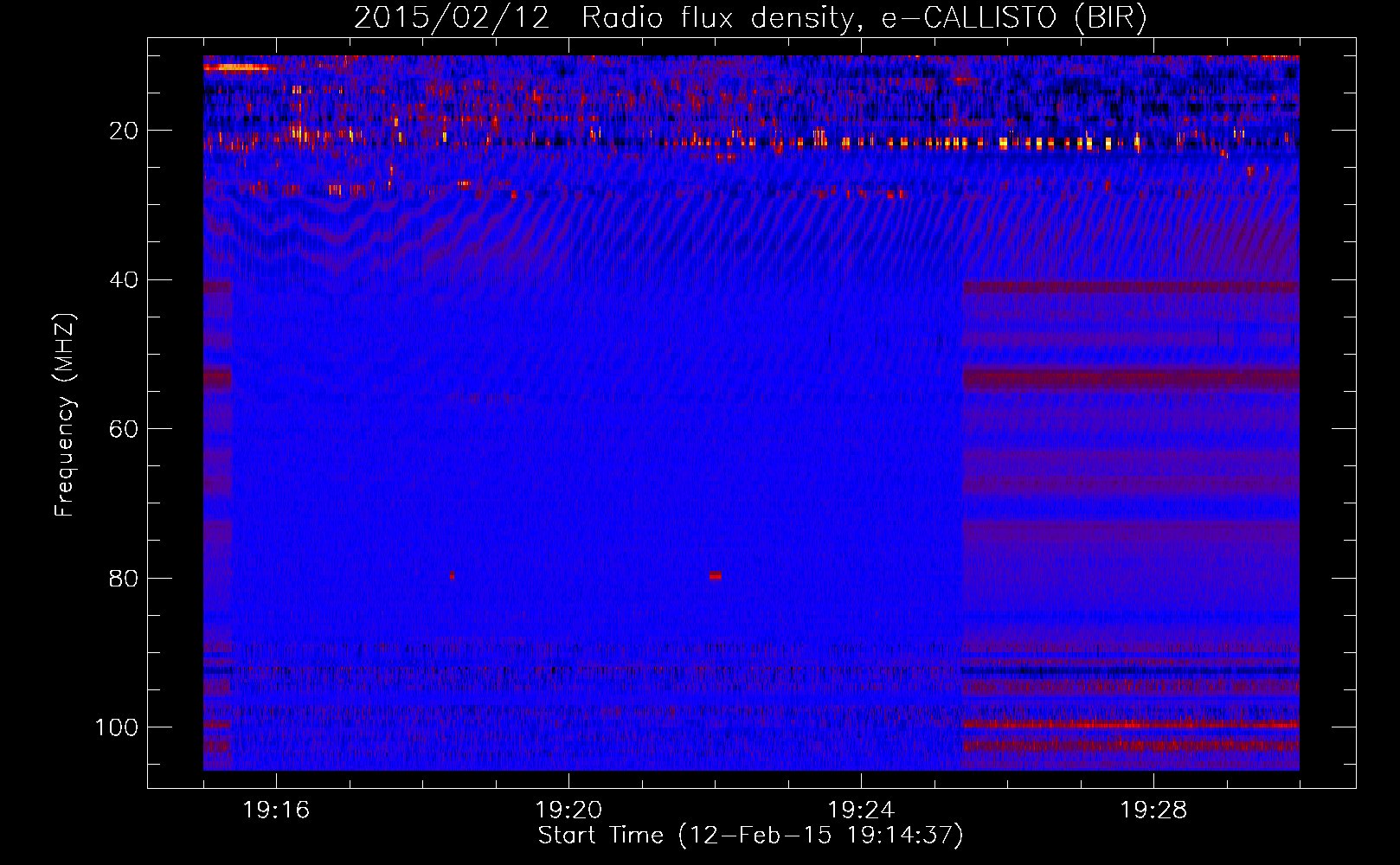Click the 'Frequency (MHZ)' axis label
Viewport: 1400px width, 865px height.
pos(65,415)
